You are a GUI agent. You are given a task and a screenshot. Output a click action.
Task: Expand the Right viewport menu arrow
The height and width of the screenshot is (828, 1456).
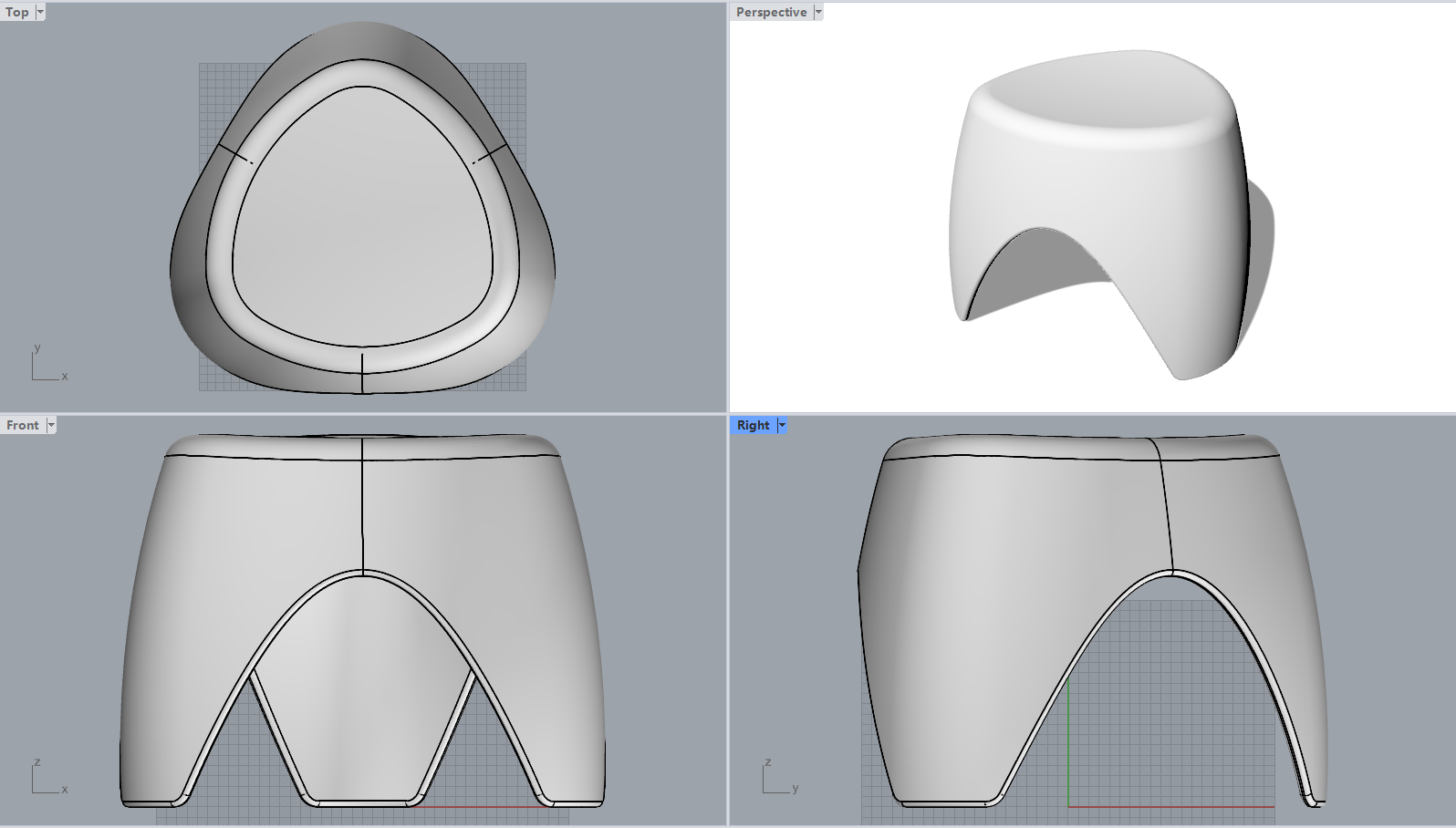(782, 425)
